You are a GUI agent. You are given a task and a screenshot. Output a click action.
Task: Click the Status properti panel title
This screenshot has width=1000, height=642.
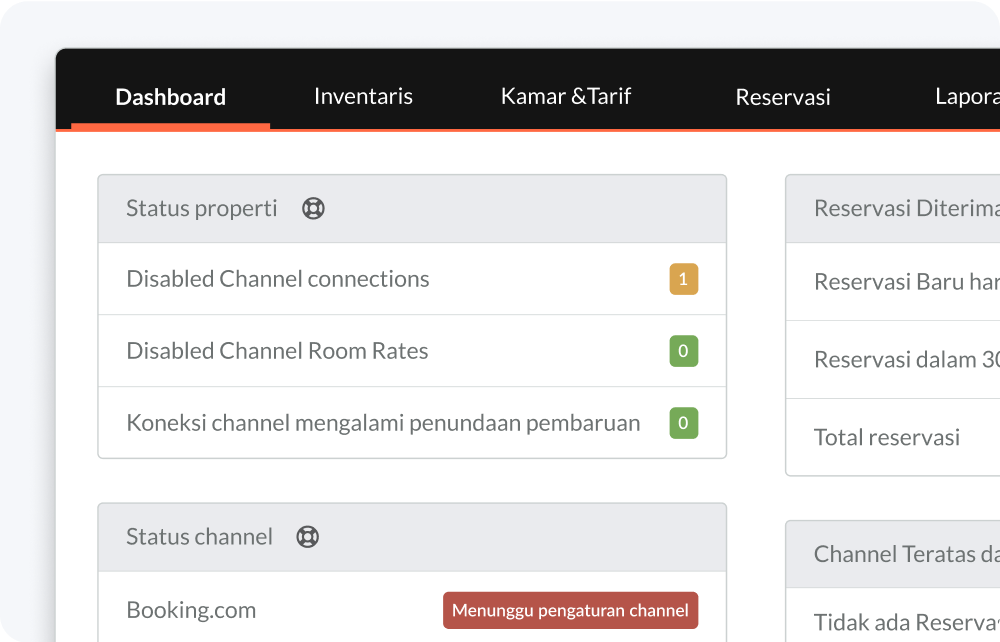[202, 208]
